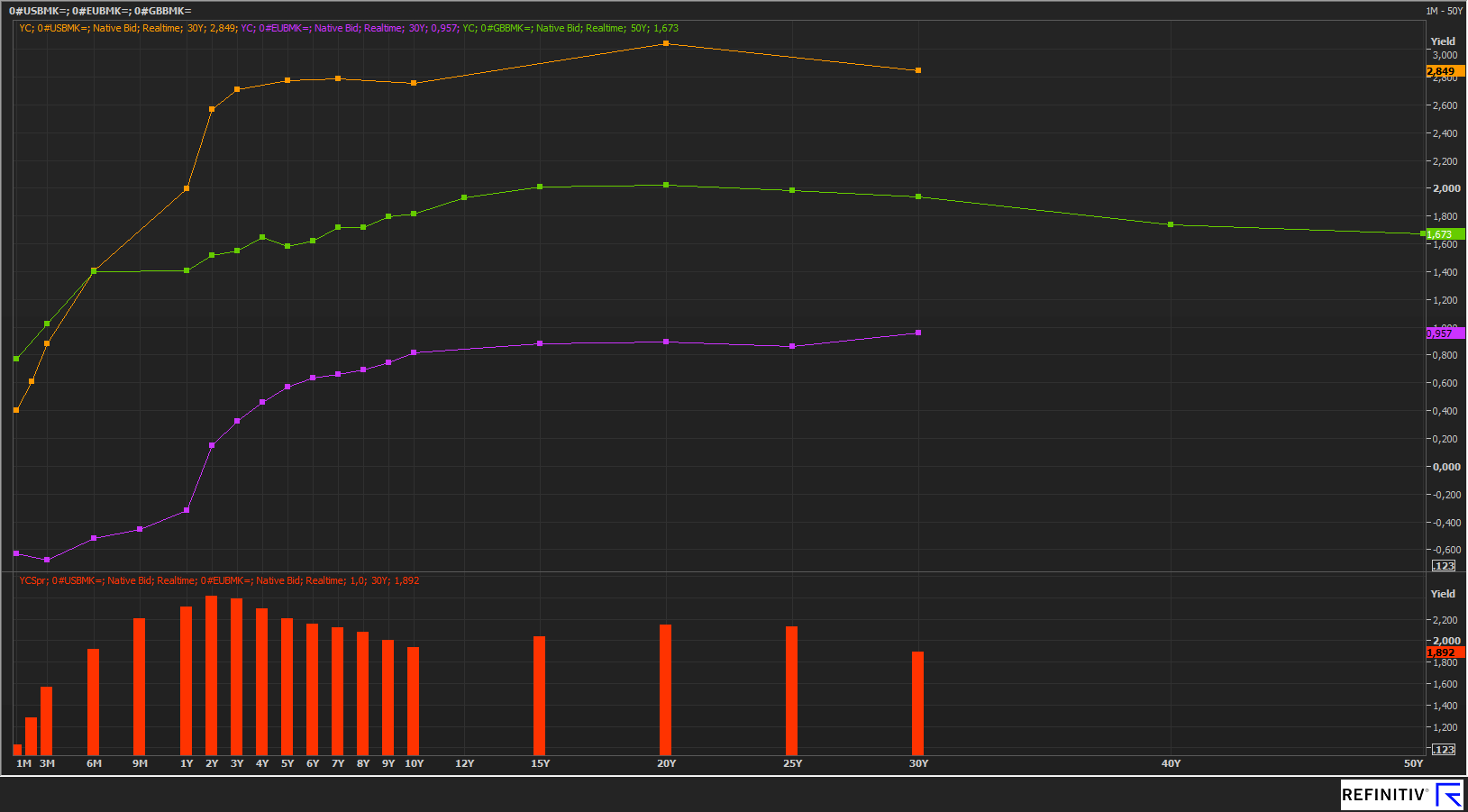
Task: Click the purple data point at 30Y
Action: [918, 333]
